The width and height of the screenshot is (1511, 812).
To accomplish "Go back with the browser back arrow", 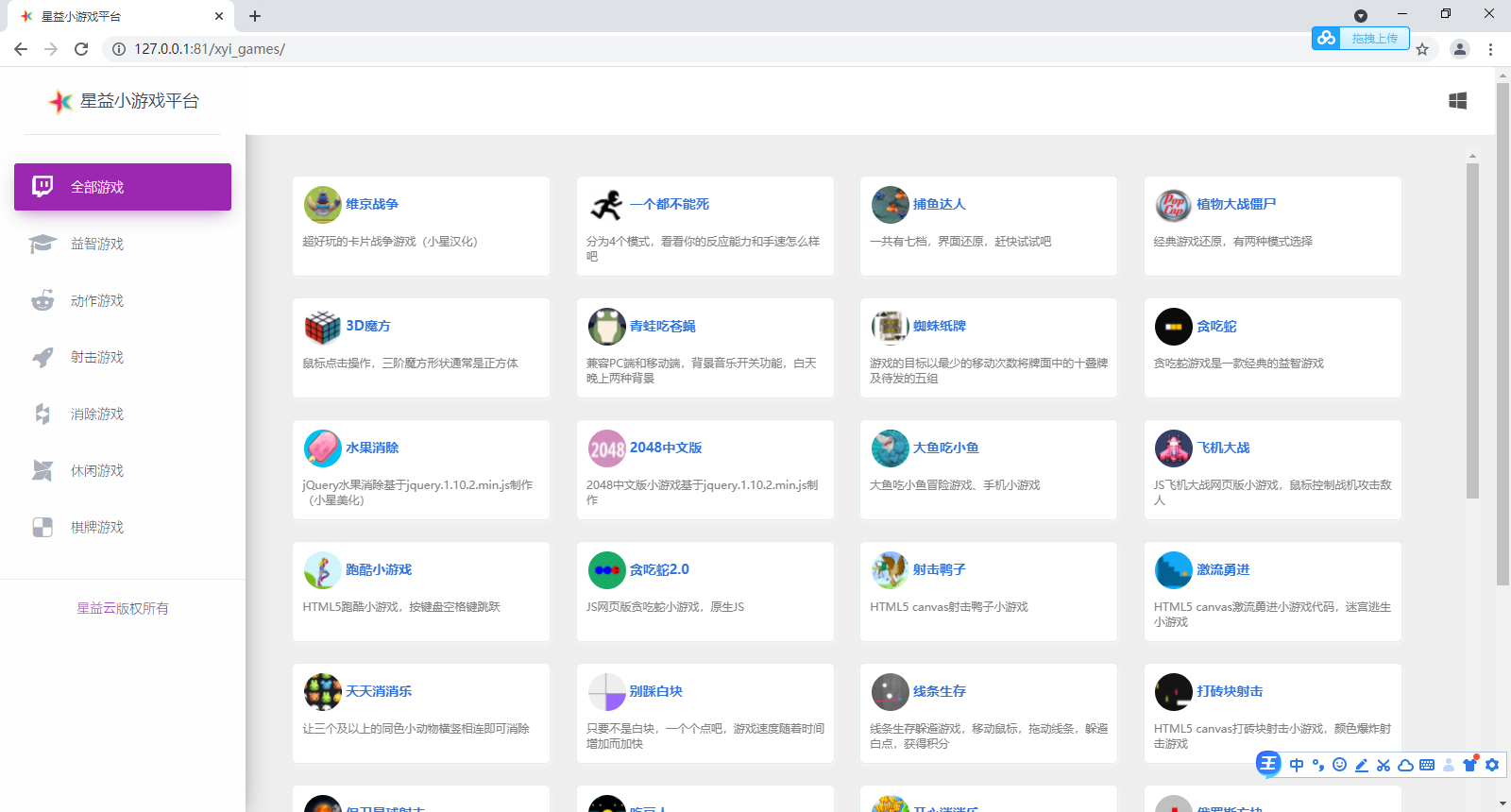I will tap(21, 49).
